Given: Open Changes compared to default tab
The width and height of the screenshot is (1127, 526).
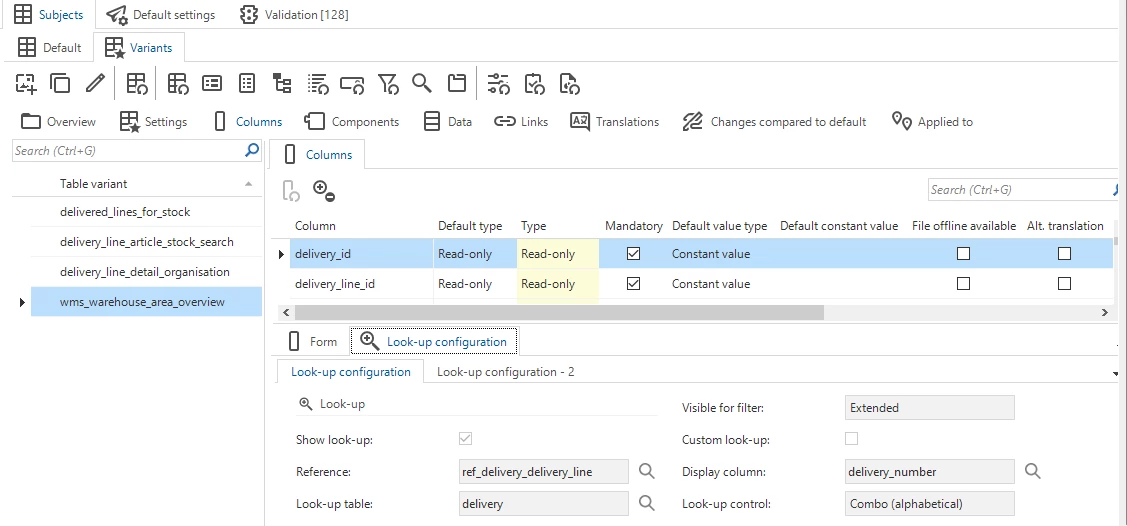Looking at the screenshot, I should [x=774, y=121].
